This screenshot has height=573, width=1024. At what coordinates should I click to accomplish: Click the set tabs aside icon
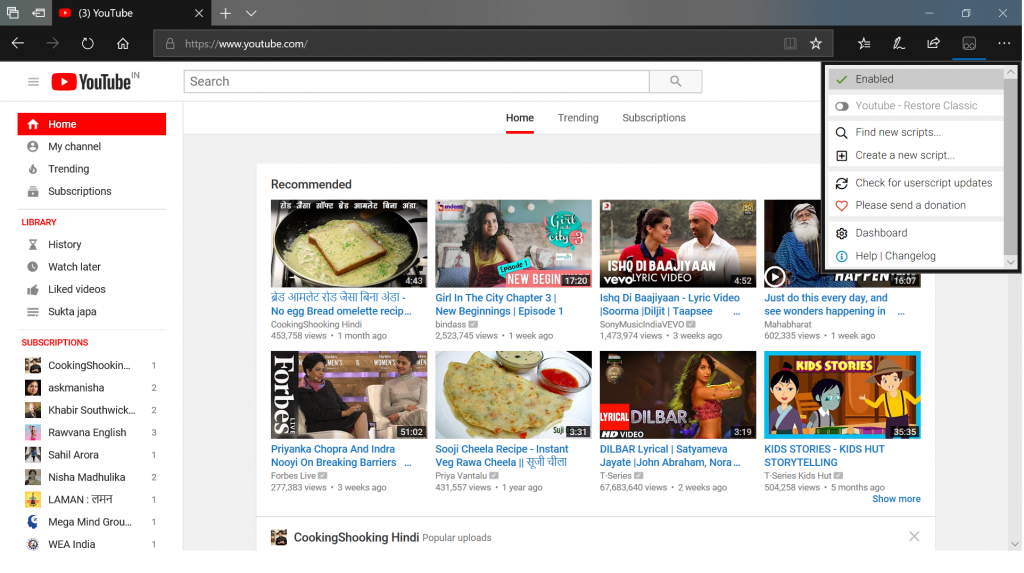click(39, 13)
